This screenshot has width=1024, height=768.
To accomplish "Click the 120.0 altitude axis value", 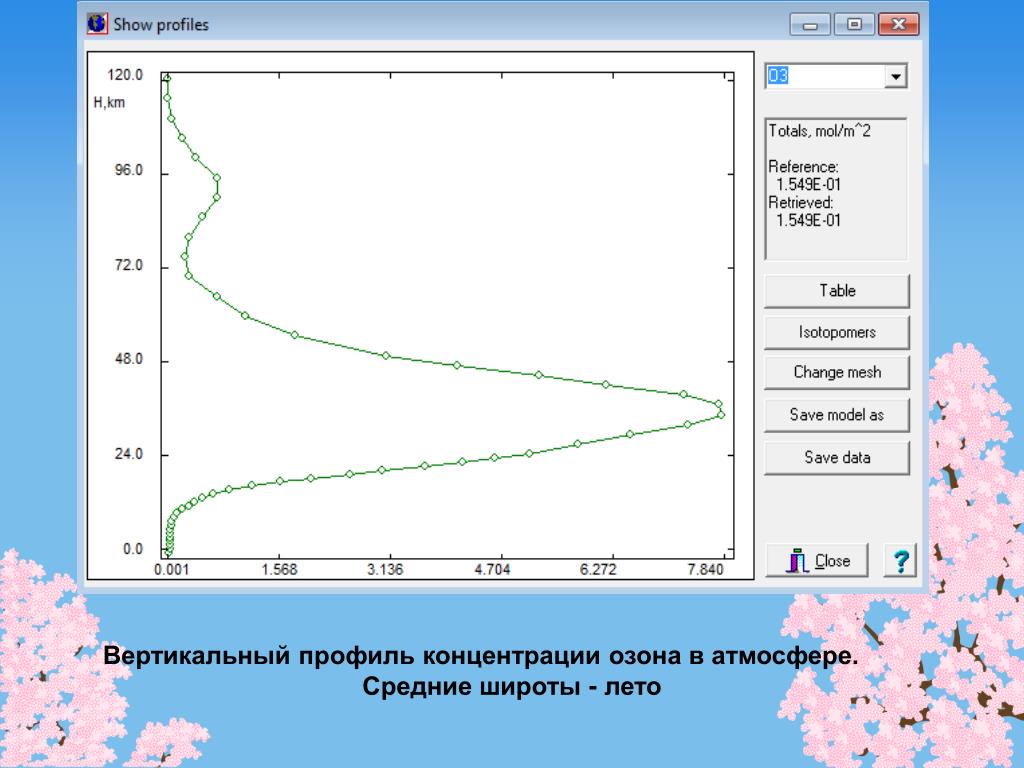I will pos(125,75).
